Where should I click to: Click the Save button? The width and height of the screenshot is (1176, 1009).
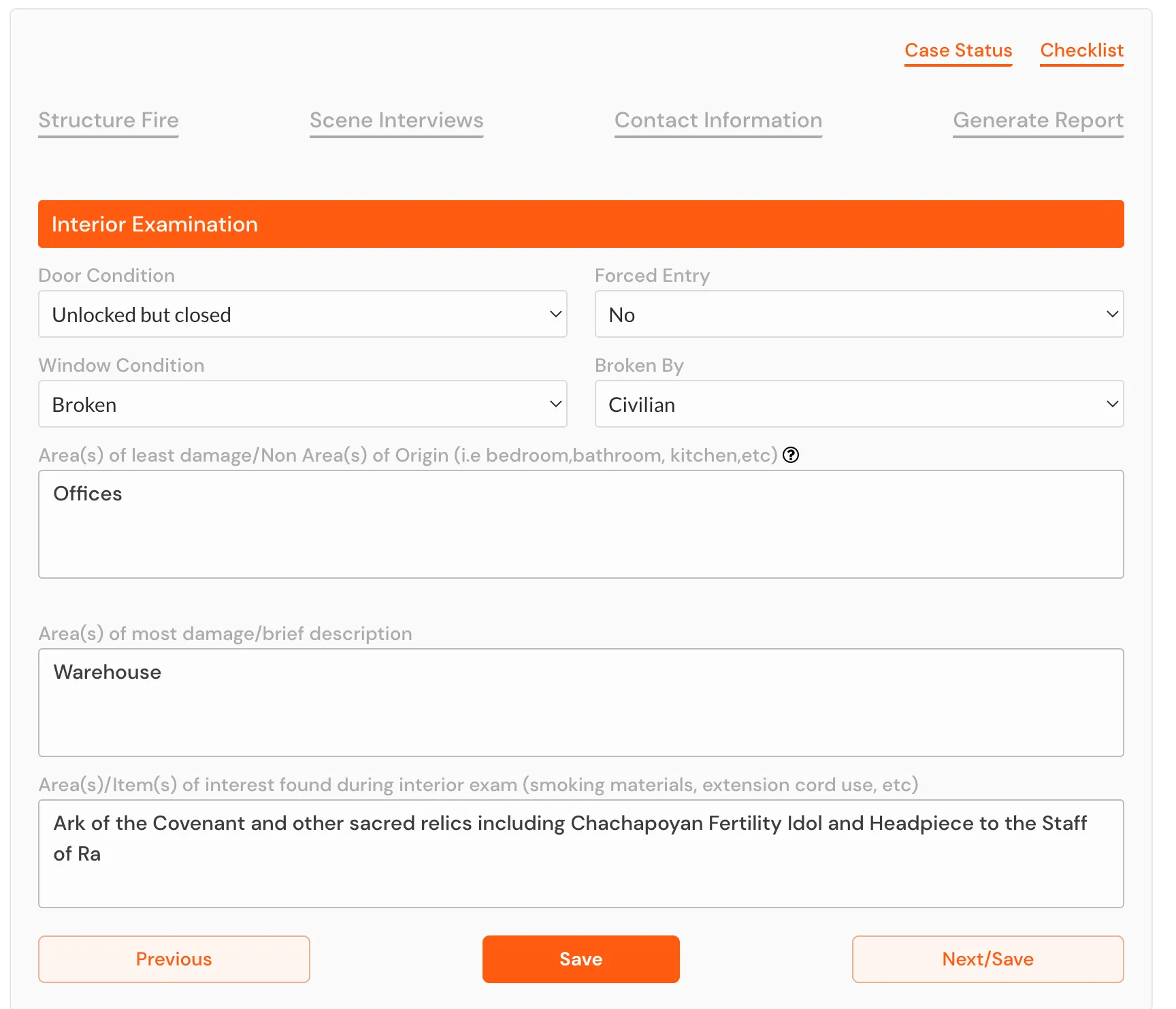(x=581, y=959)
